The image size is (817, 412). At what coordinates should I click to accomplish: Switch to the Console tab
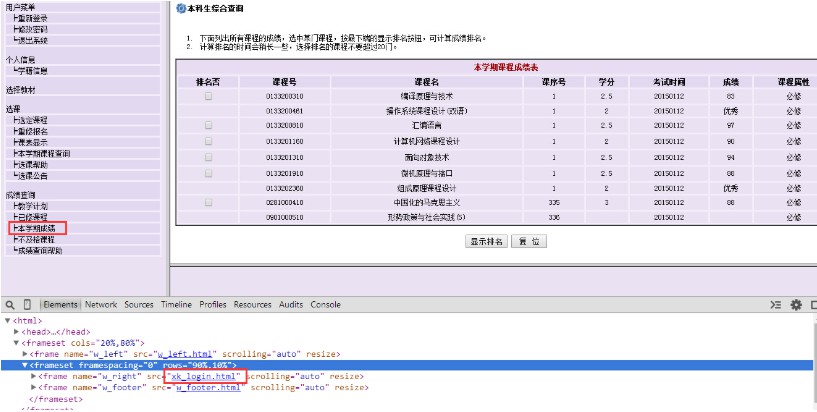point(325,305)
